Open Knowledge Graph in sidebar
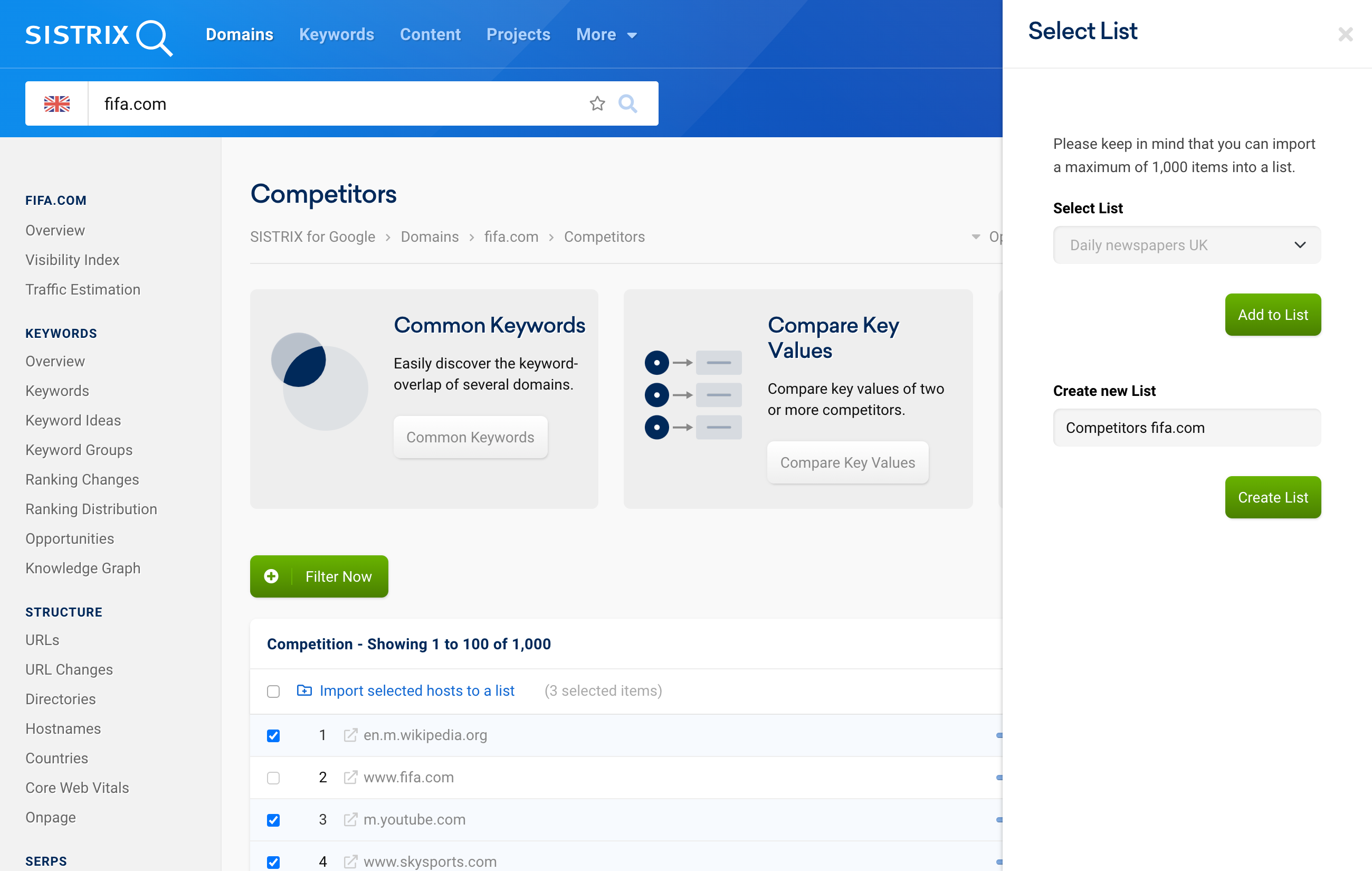Image resolution: width=1372 pixels, height=871 pixels. [x=83, y=569]
